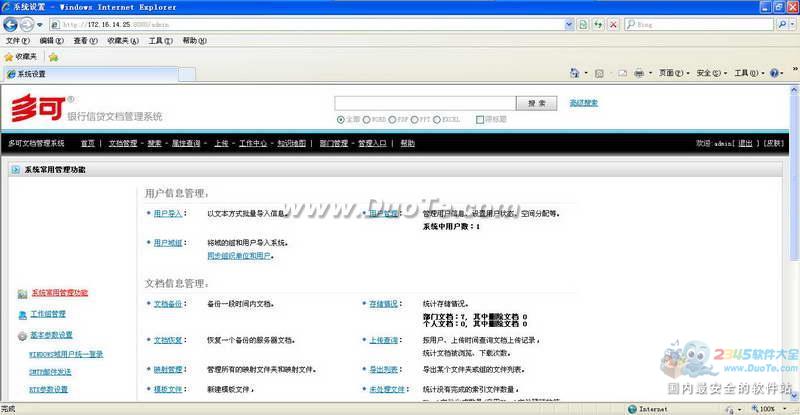This screenshot has height=415, width=800.
Task: Click the compatibility view icon beside address bar
Action: point(583,24)
